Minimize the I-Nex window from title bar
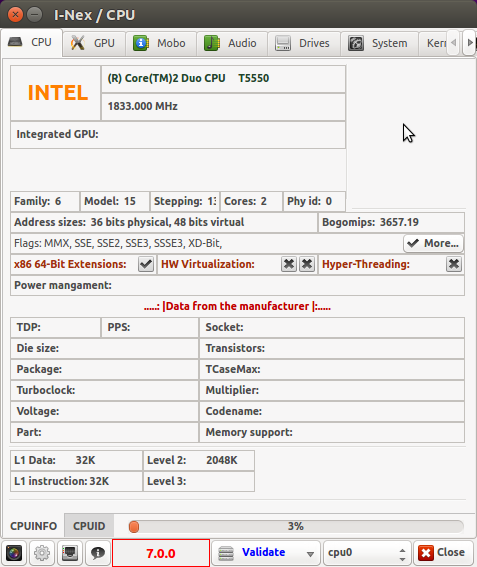477x567 pixels. (35, 15)
